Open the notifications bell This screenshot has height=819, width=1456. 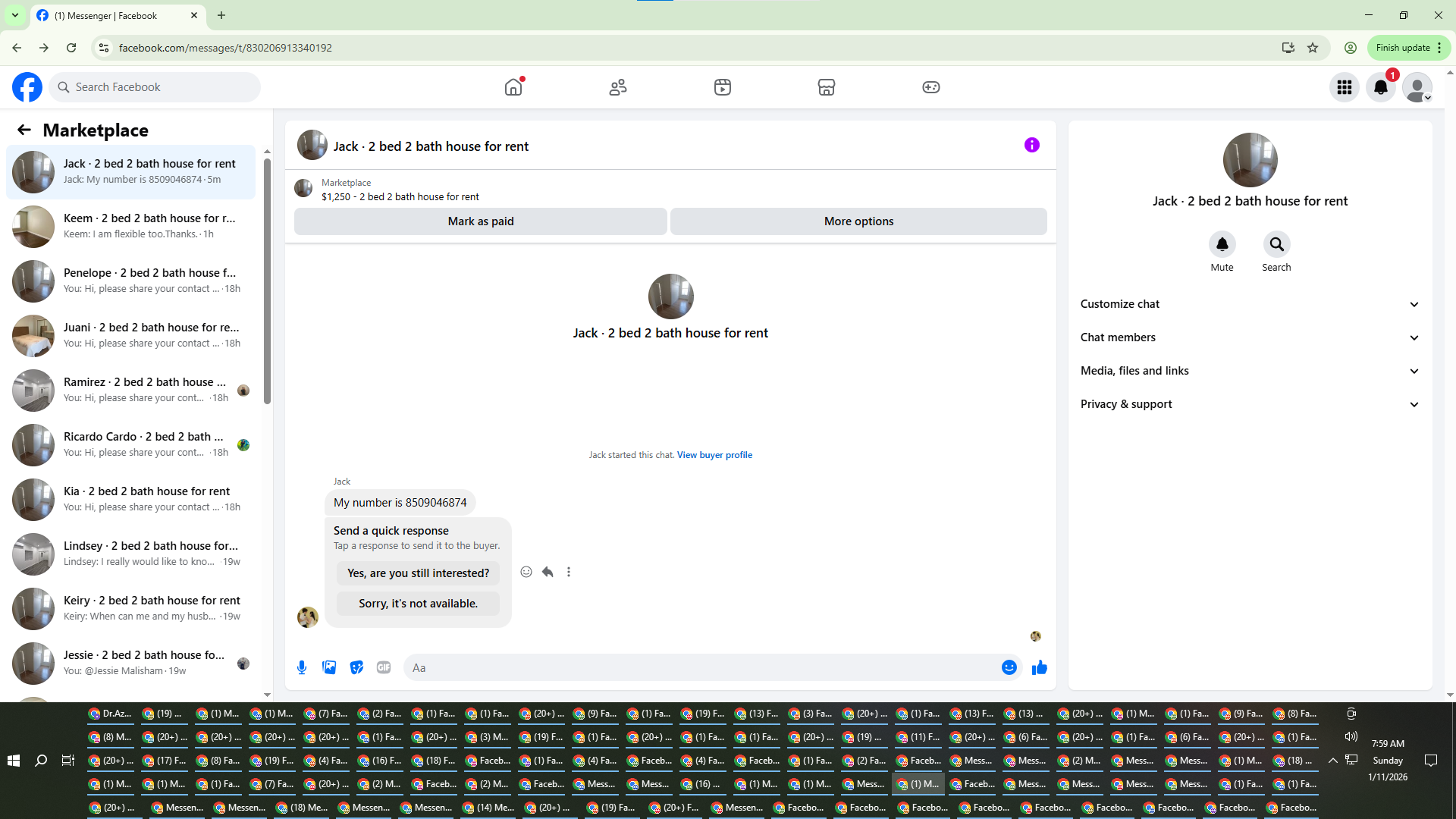pos(1381,87)
